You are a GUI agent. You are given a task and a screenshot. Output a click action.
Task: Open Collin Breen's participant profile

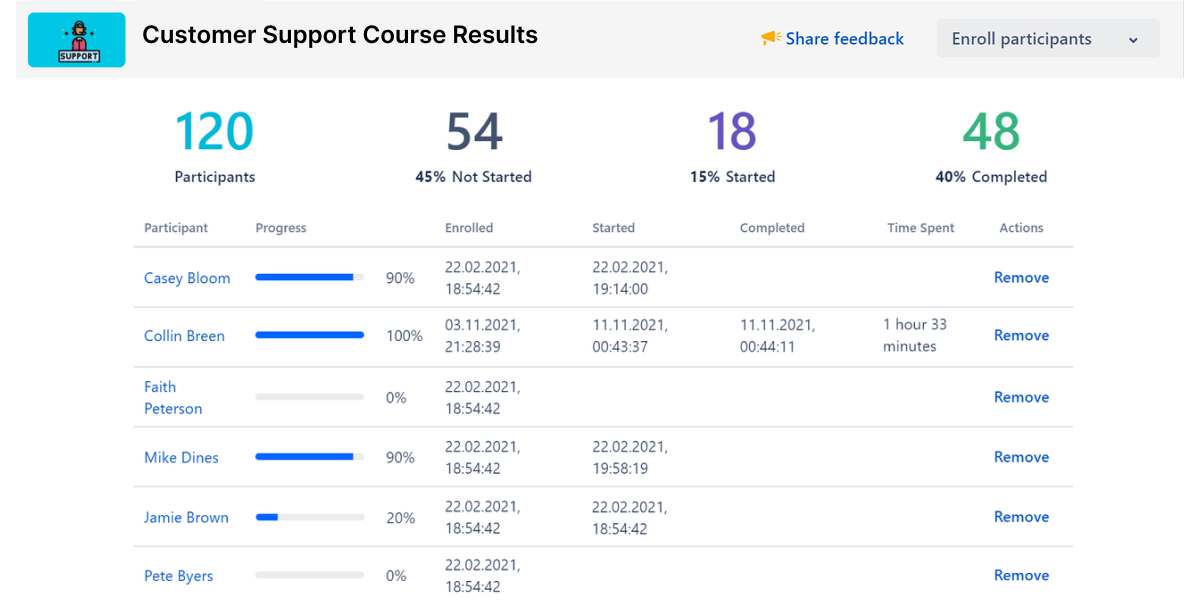tap(184, 336)
